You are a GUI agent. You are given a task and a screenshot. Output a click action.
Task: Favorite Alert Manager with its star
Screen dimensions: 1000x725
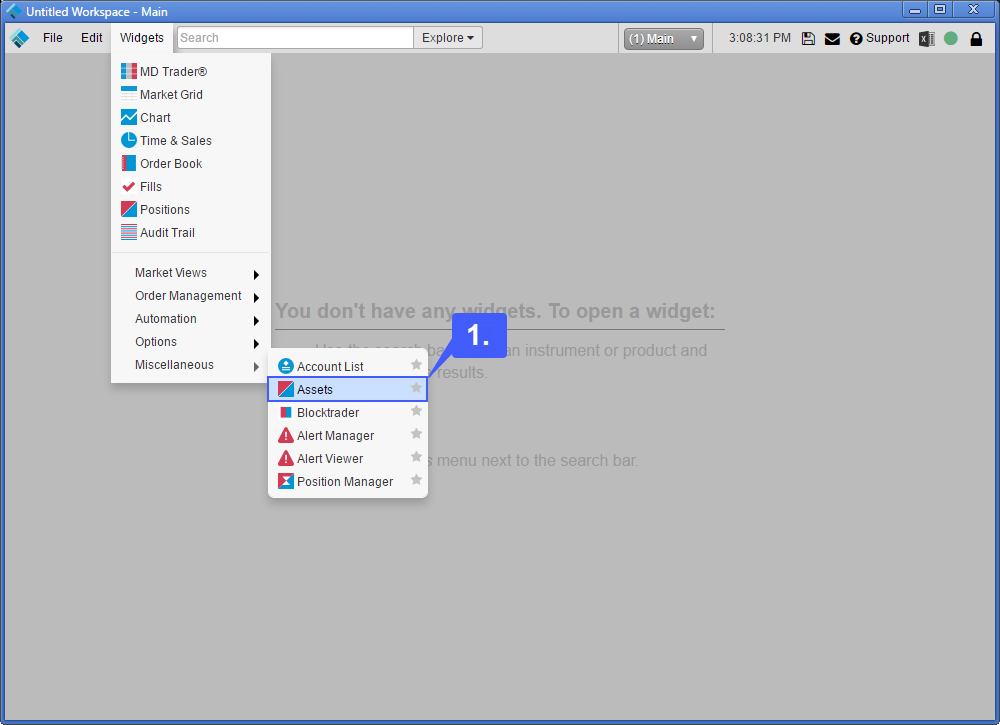tap(416, 434)
